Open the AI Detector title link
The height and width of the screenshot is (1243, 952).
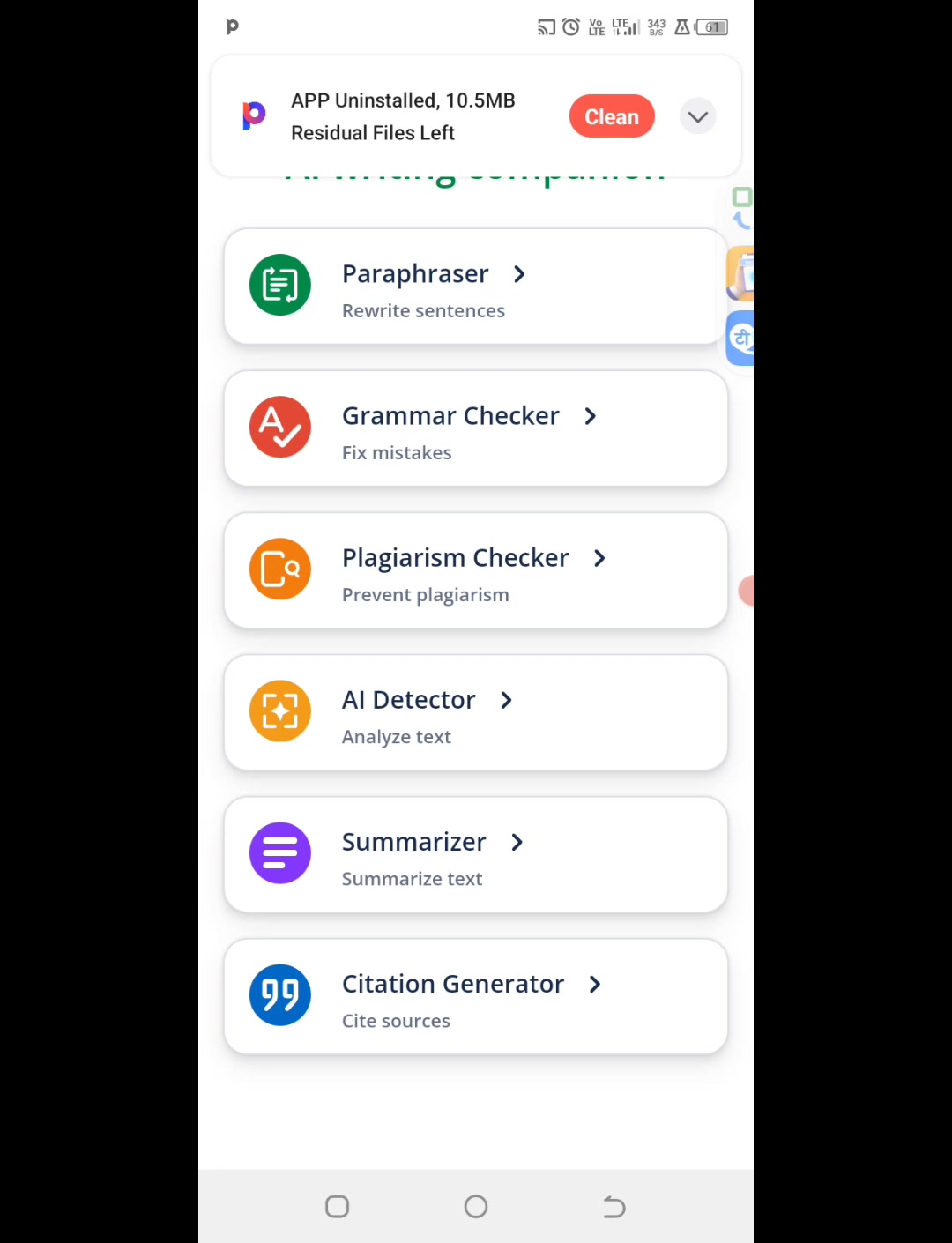[409, 700]
